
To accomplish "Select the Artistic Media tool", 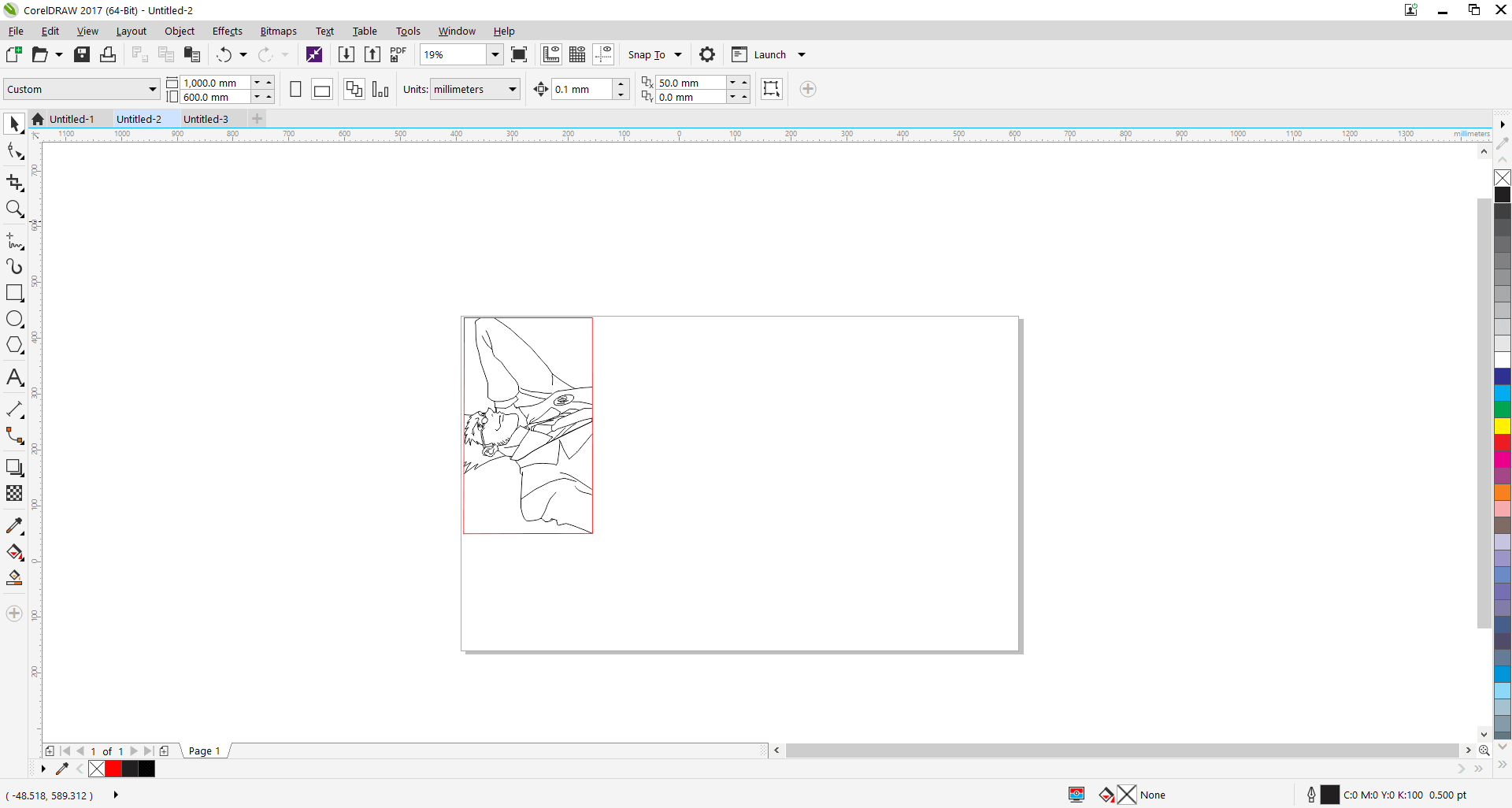I will [x=14, y=267].
